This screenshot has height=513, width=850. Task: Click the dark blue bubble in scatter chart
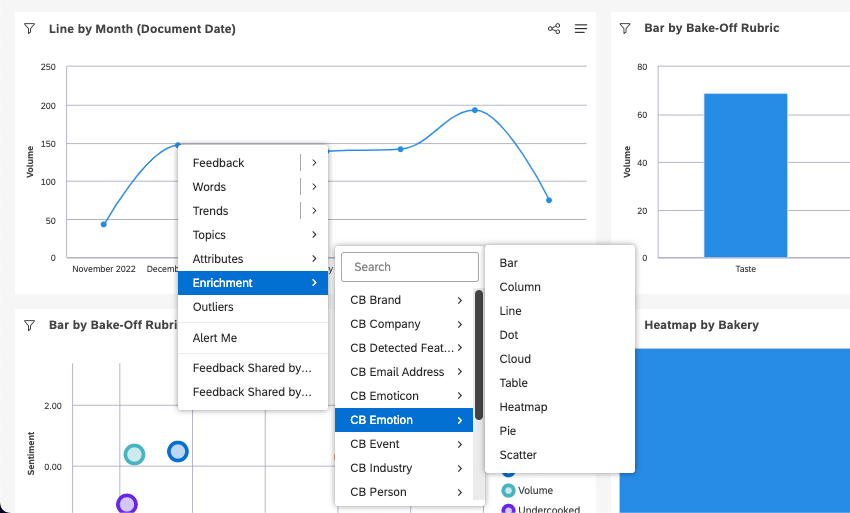click(178, 451)
